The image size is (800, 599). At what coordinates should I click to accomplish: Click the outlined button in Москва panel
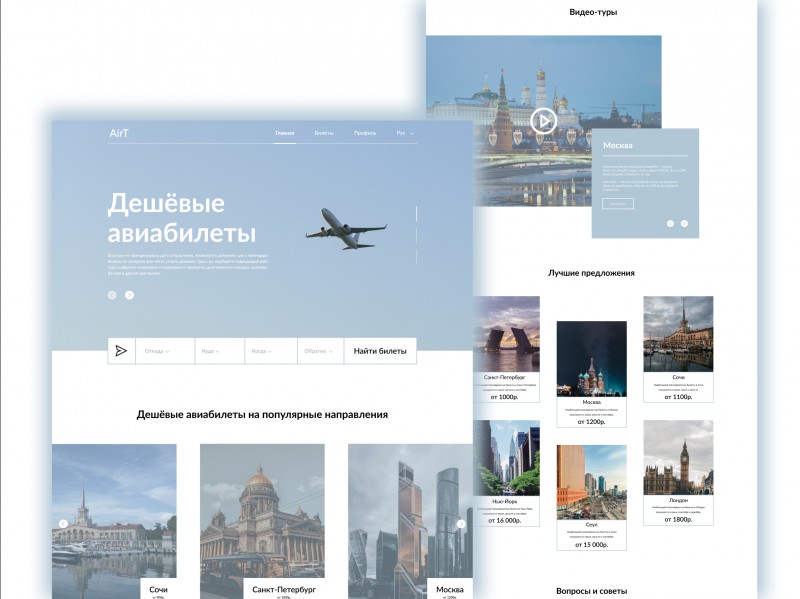618,204
